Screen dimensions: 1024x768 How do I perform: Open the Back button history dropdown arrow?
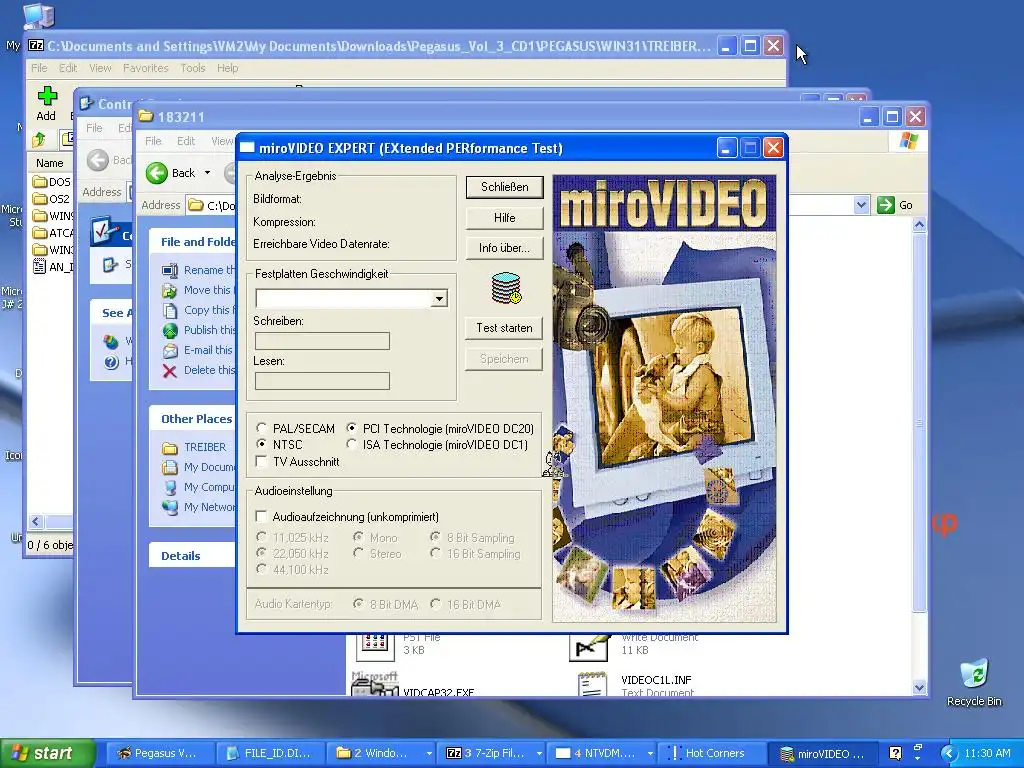[208, 173]
